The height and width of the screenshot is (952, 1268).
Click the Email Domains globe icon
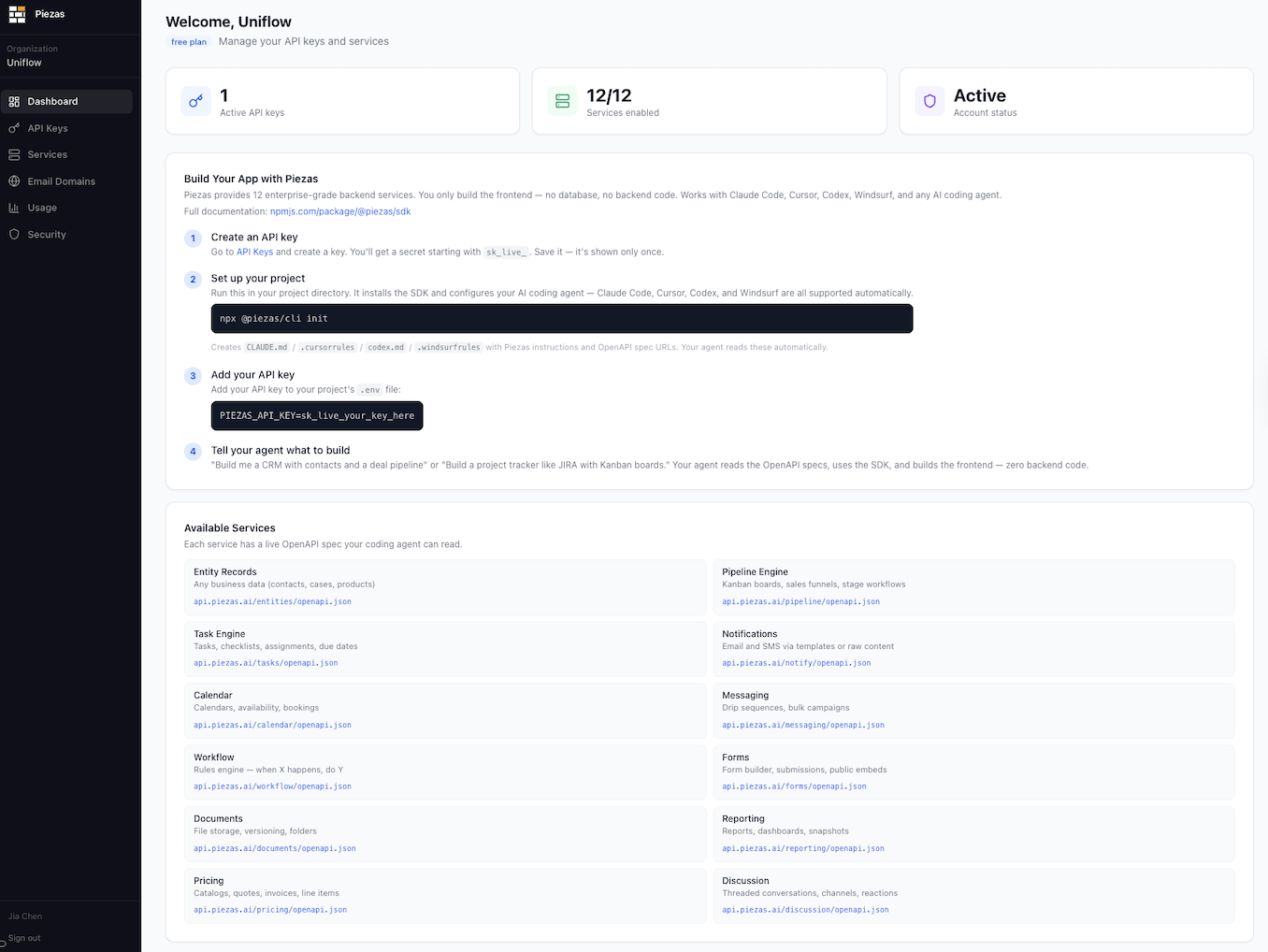[14, 181]
